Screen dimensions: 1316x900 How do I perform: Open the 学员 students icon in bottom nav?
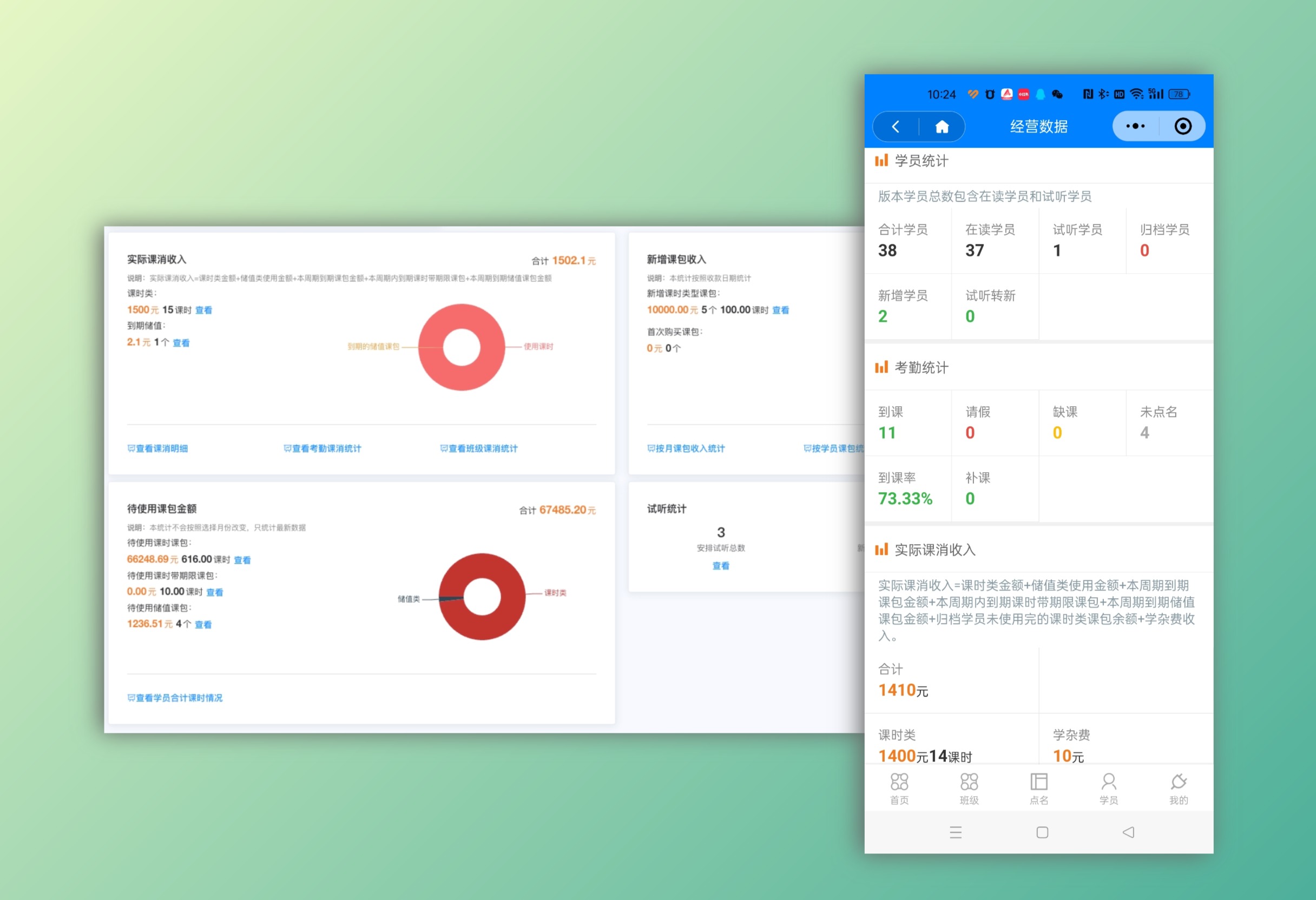tap(1109, 782)
